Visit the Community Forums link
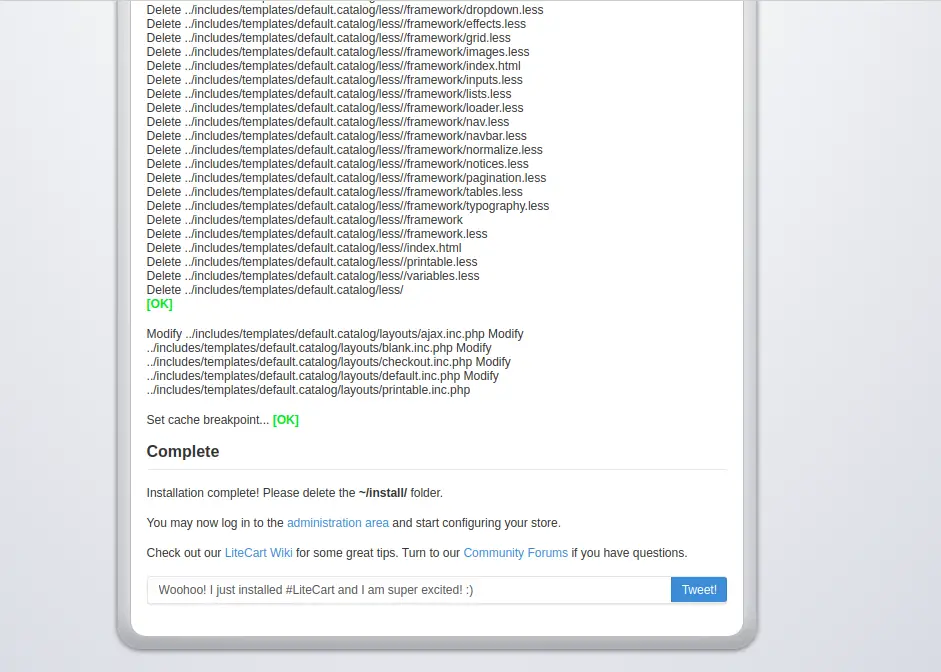The height and width of the screenshot is (672, 941). (x=516, y=553)
